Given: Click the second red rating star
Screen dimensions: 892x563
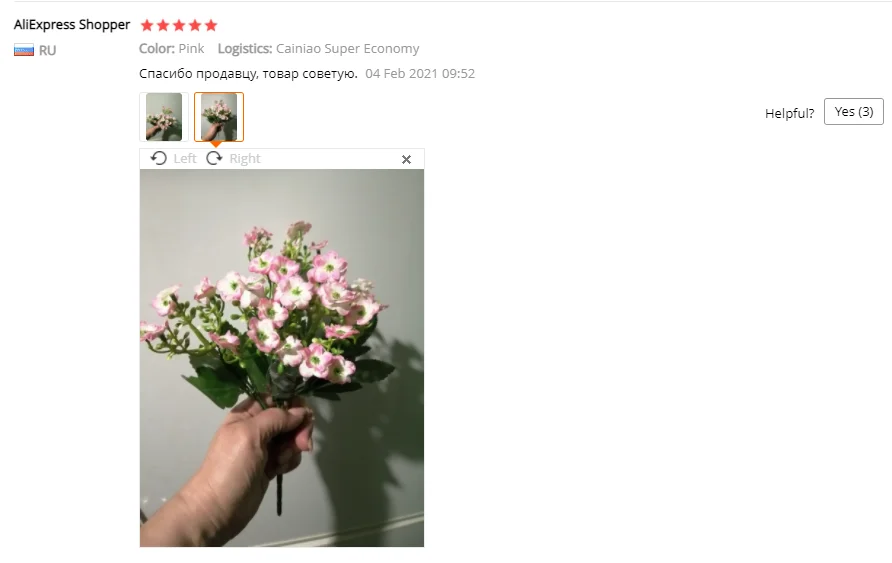Looking at the screenshot, I should (163, 25).
